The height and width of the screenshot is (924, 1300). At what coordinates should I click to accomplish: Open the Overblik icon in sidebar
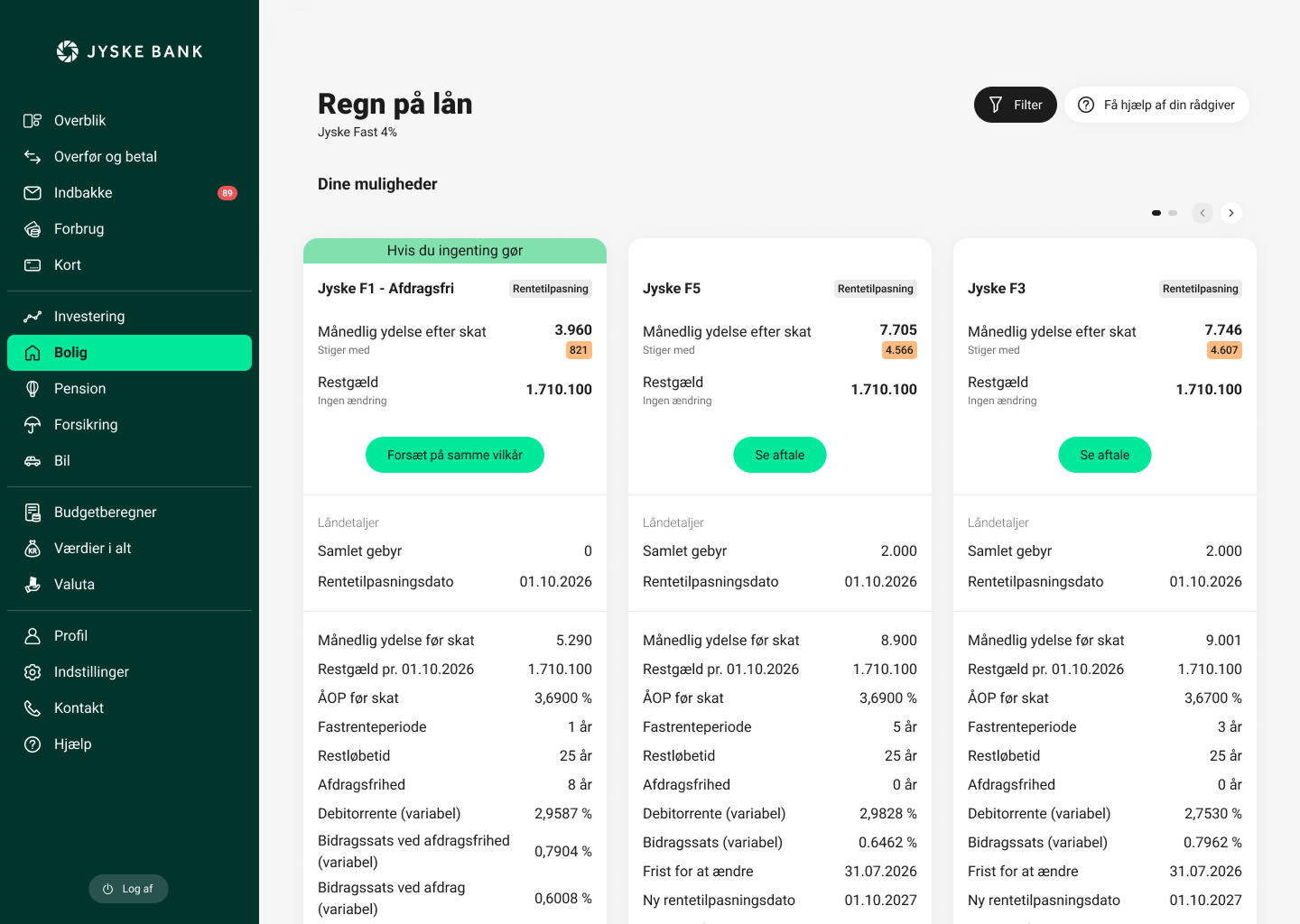(x=32, y=121)
